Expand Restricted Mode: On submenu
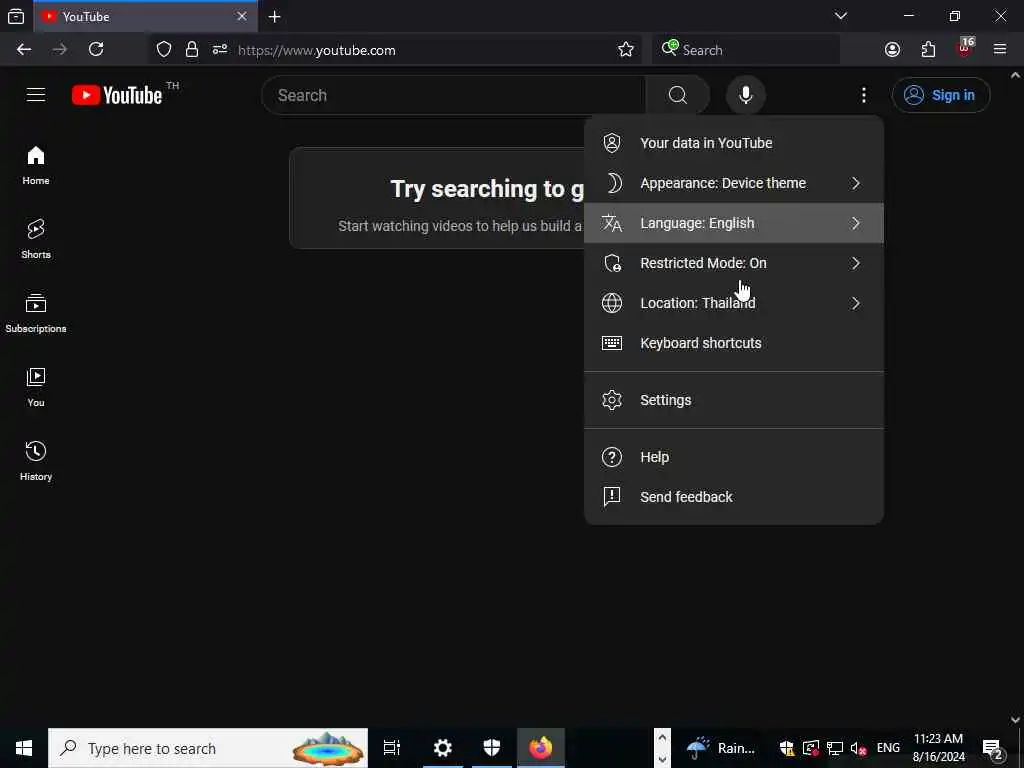This screenshot has height=768, width=1024. (733, 263)
